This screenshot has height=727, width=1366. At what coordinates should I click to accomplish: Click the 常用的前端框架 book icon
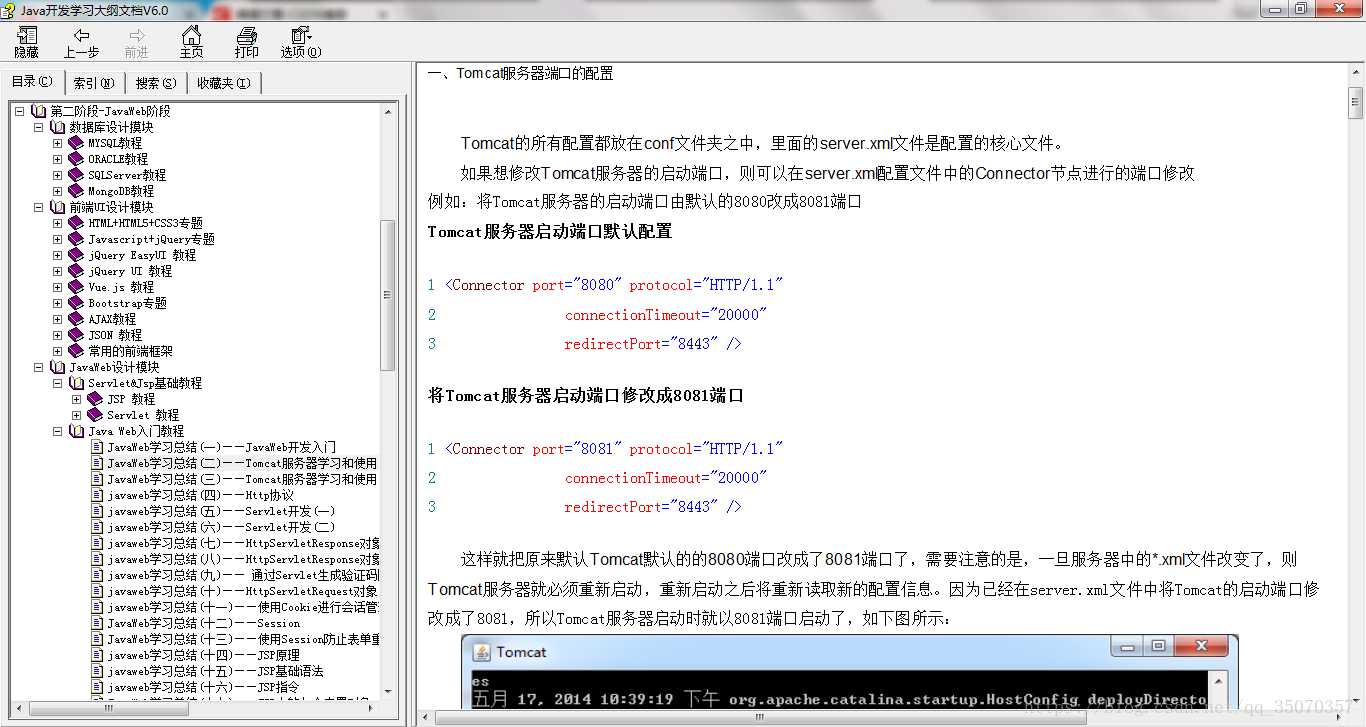click(x=76, y=351)
